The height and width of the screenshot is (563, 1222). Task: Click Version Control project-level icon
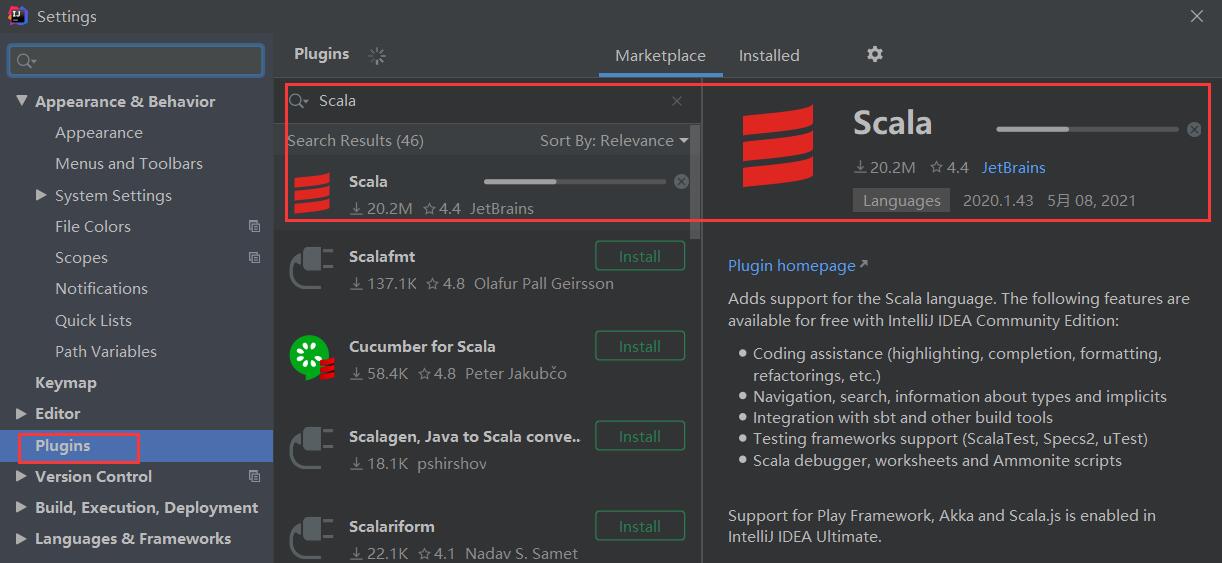[254, 476]
